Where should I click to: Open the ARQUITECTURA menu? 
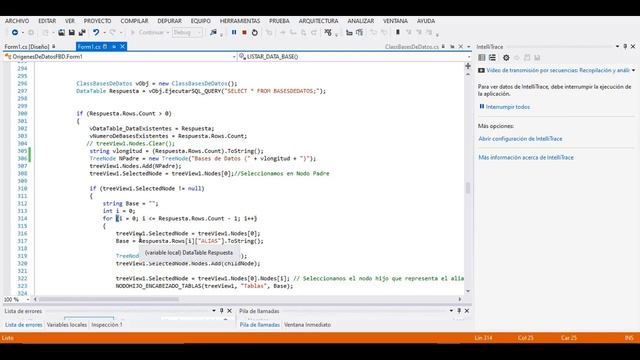(x=318, y=21)
